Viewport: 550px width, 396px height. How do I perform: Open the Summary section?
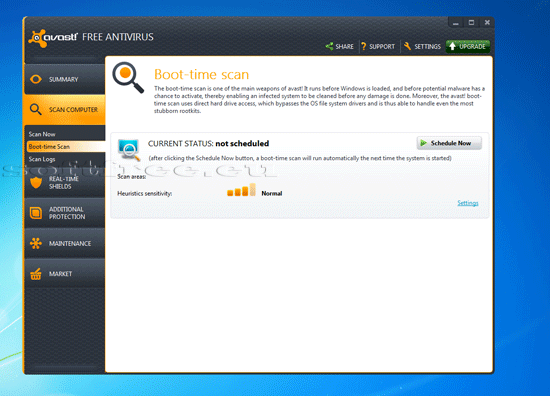point(65,79)
